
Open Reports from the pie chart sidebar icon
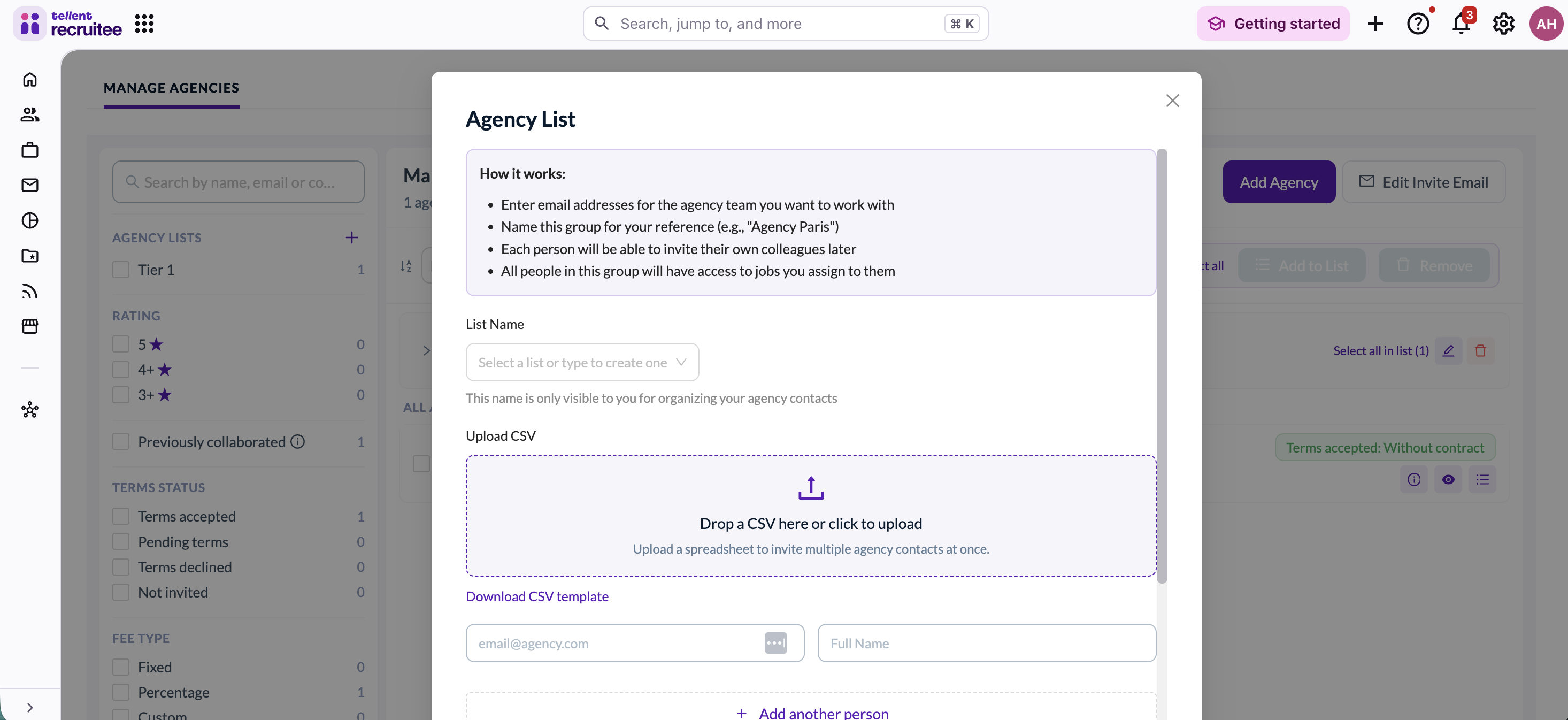(30, 220)
